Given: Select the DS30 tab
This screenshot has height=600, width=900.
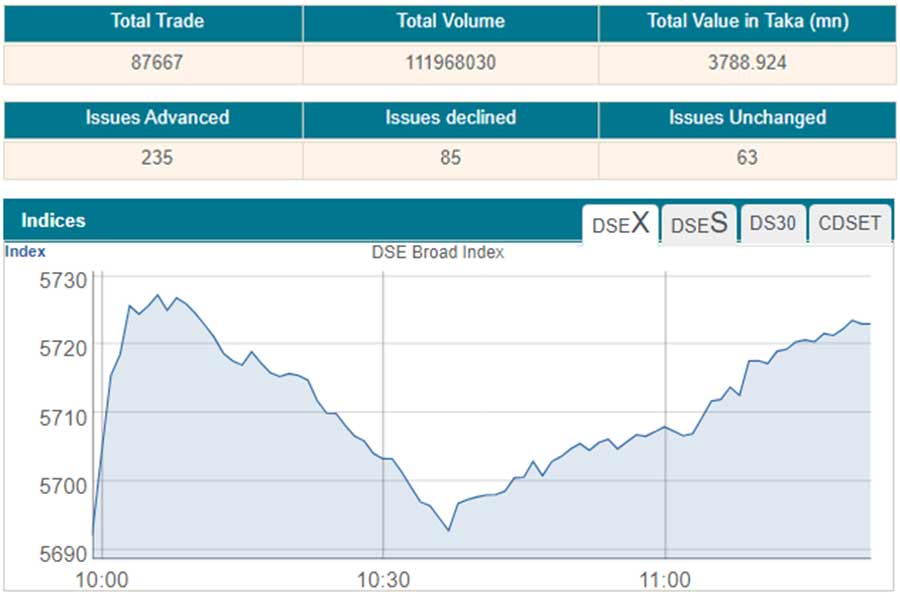Looking at the screenshot, I should click(x=773, y=224).
